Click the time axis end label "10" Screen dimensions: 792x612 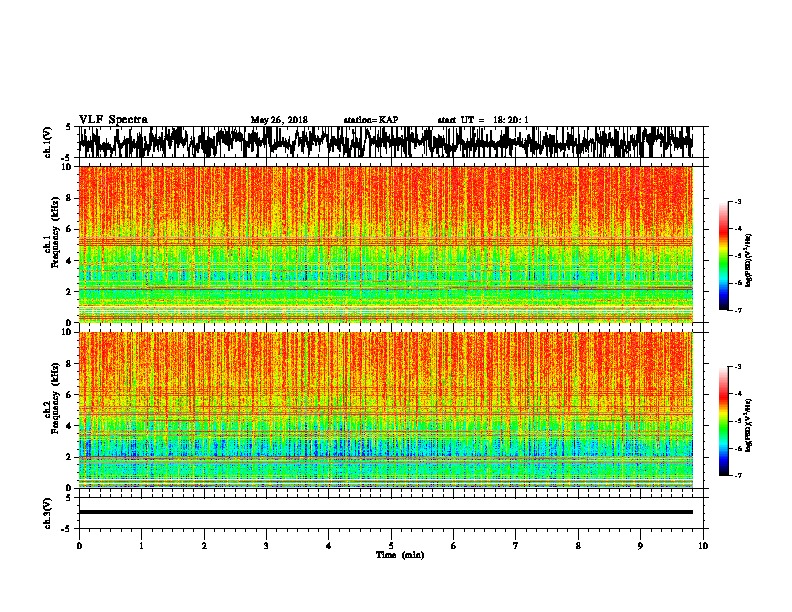703,546
